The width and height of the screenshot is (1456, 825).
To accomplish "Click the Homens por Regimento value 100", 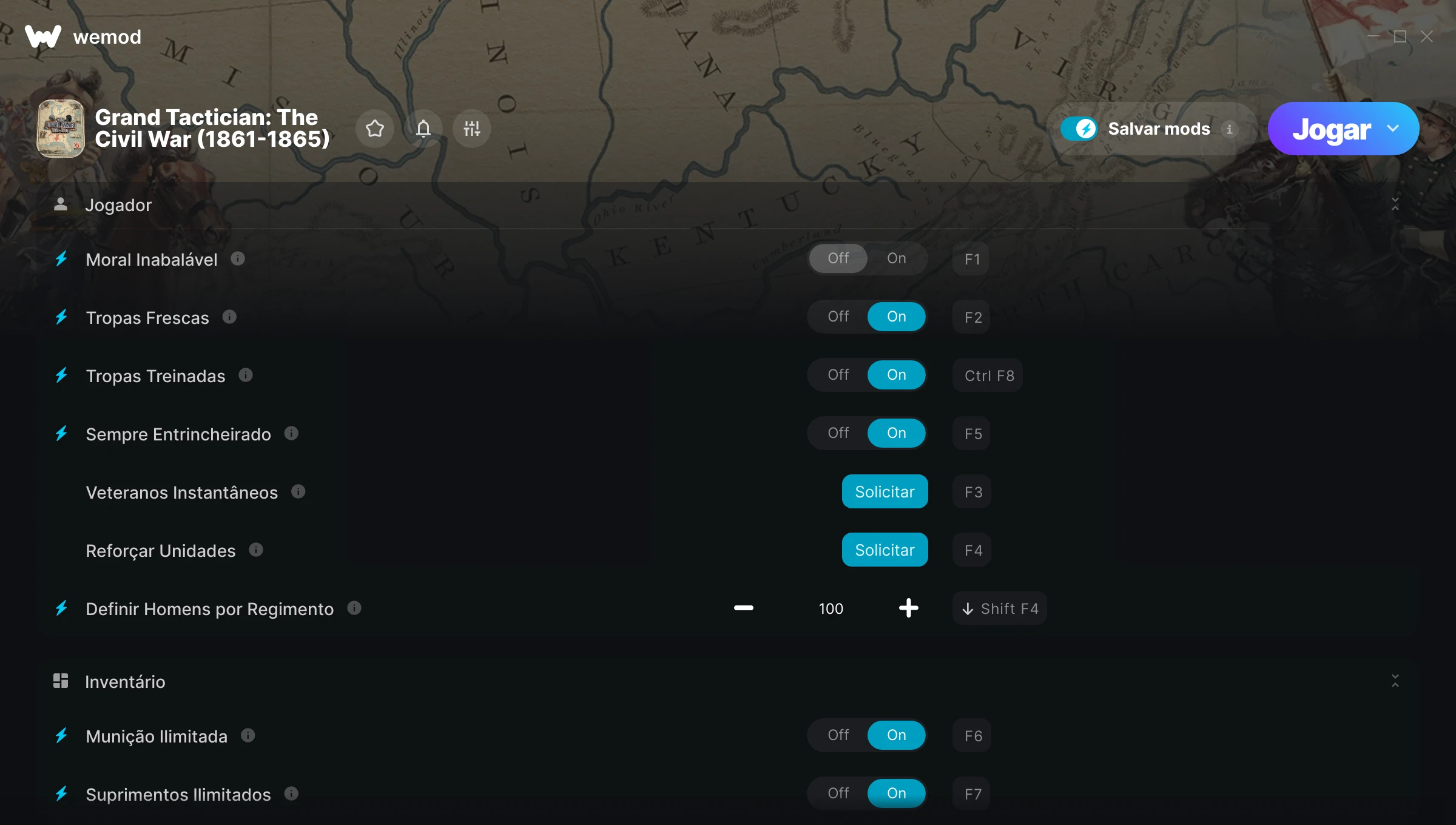I will coord(831,608).
